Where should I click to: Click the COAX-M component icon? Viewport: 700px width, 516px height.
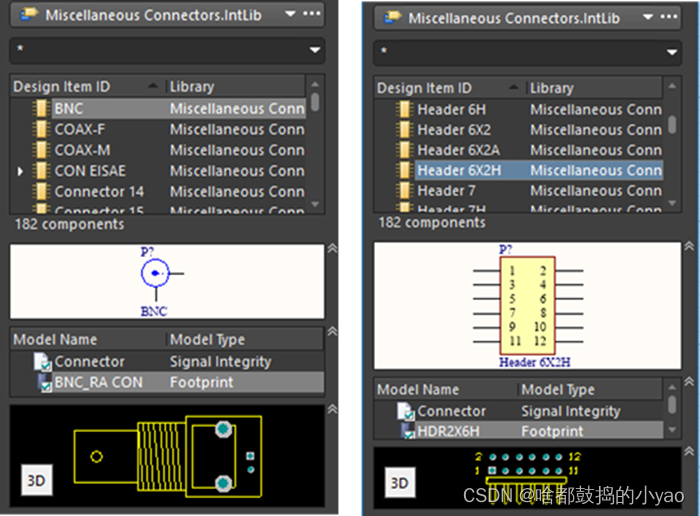click(42, 150)
